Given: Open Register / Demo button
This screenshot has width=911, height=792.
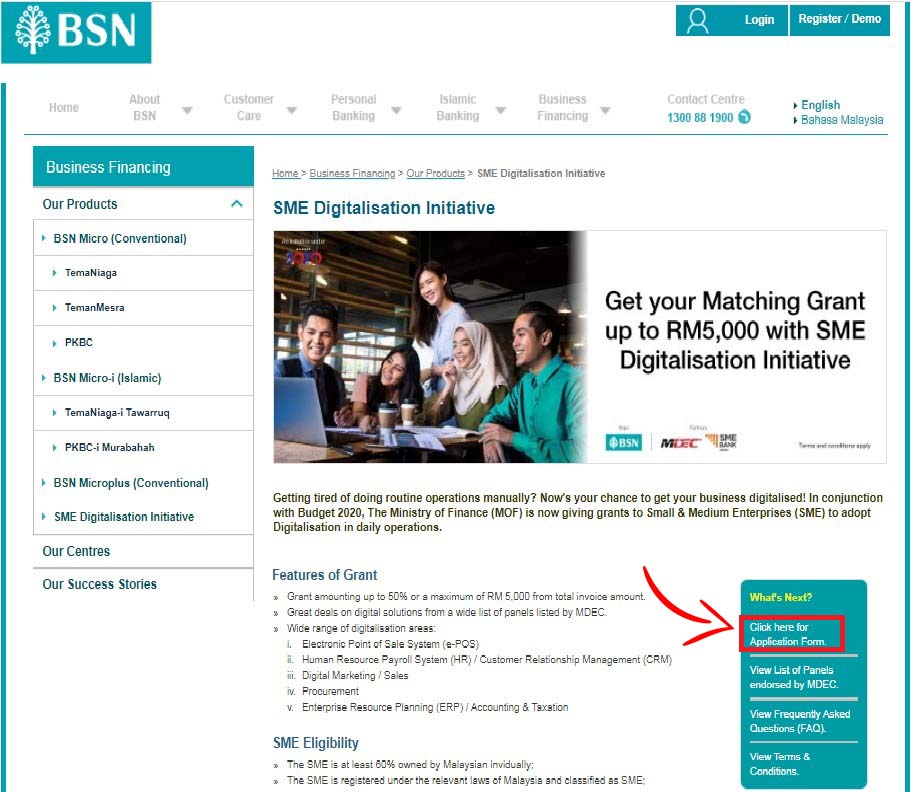Looking at the screenshot, I should coord(840,20).
